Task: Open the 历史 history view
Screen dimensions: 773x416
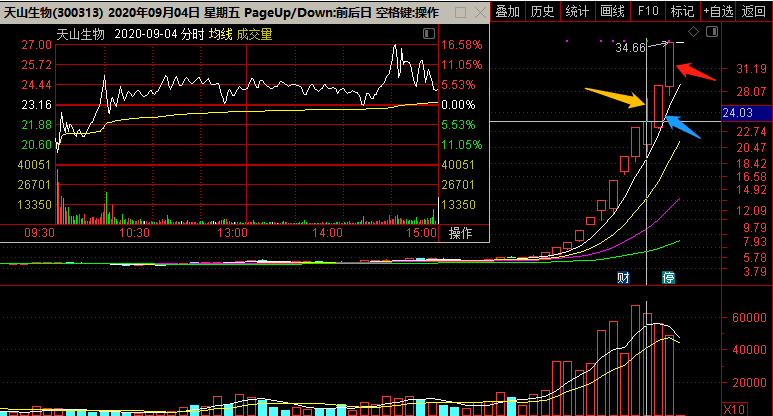Action: point(543,11)
